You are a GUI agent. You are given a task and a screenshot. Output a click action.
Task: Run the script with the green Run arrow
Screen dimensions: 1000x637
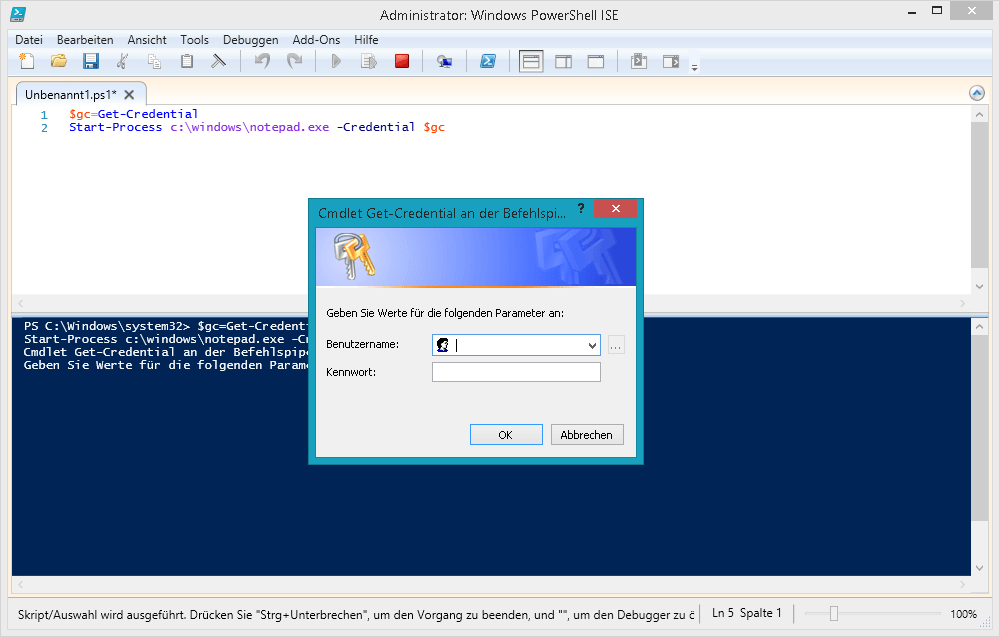coord(337,60)
